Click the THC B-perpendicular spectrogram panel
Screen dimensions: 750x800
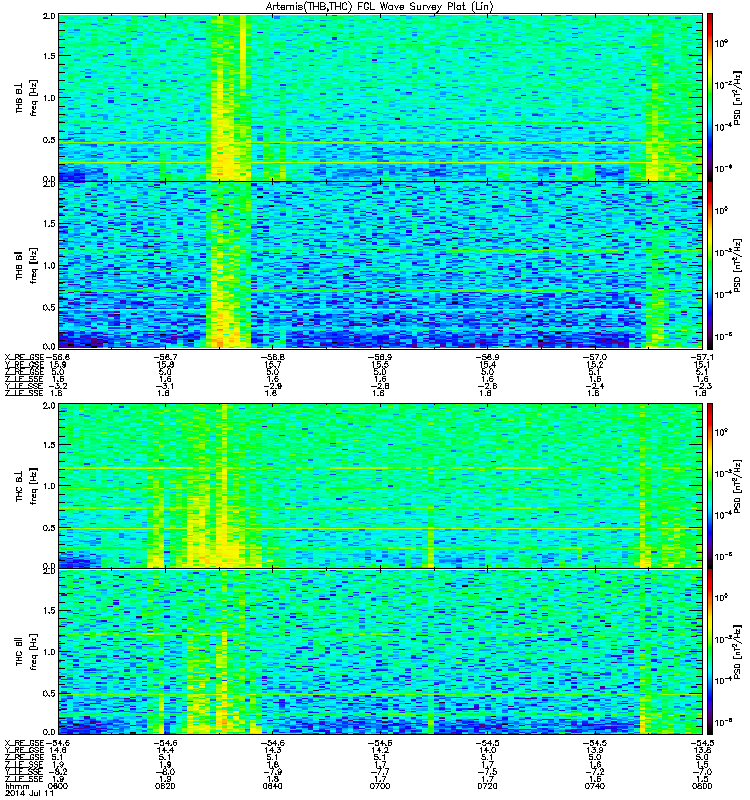(x=380, y=486)
